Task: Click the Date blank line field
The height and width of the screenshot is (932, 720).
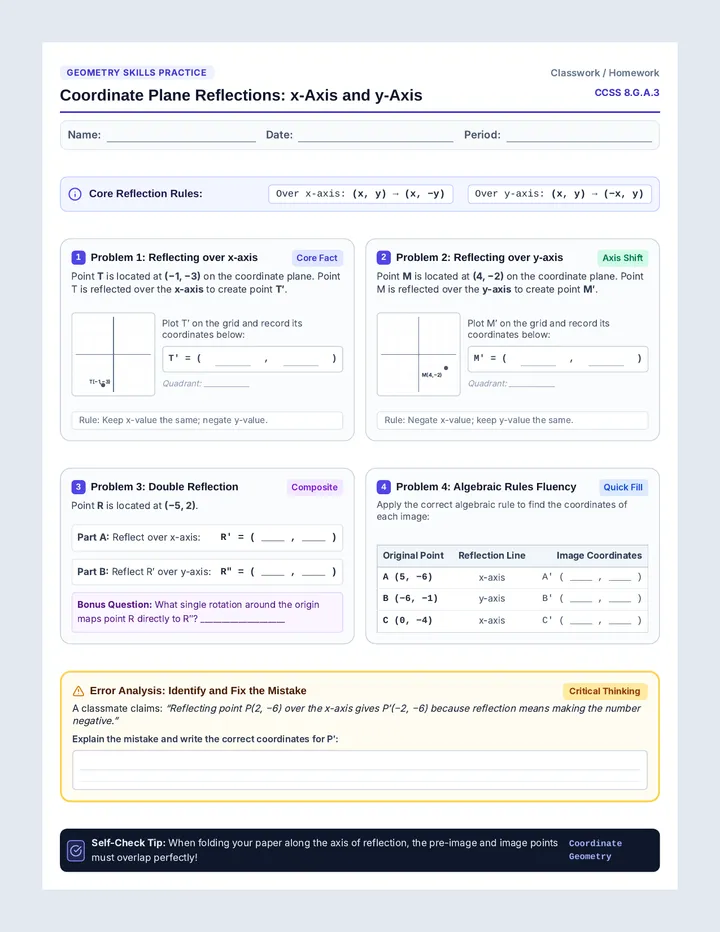Action: 376,136
